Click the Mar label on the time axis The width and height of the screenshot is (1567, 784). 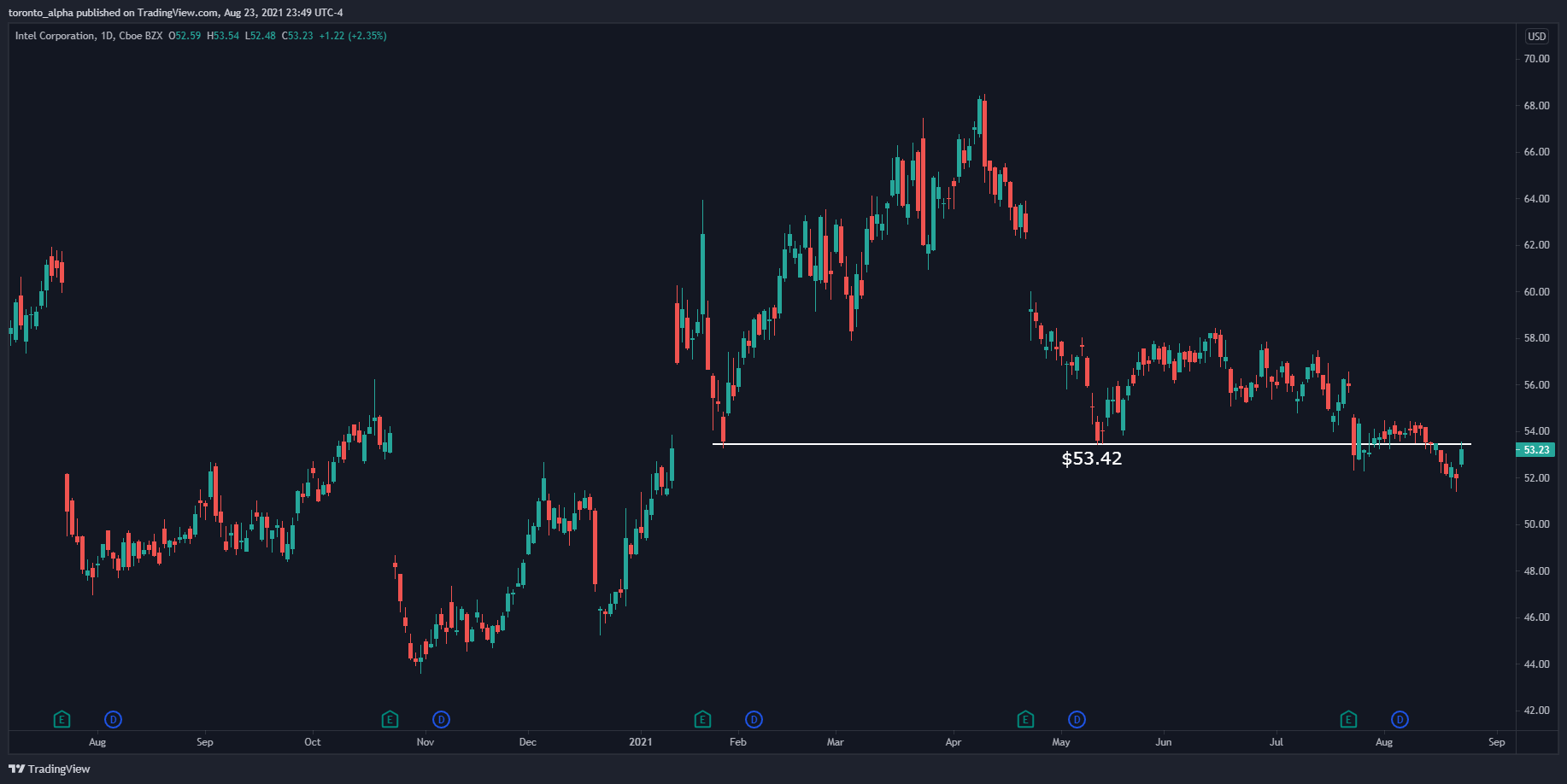point(836,742)
